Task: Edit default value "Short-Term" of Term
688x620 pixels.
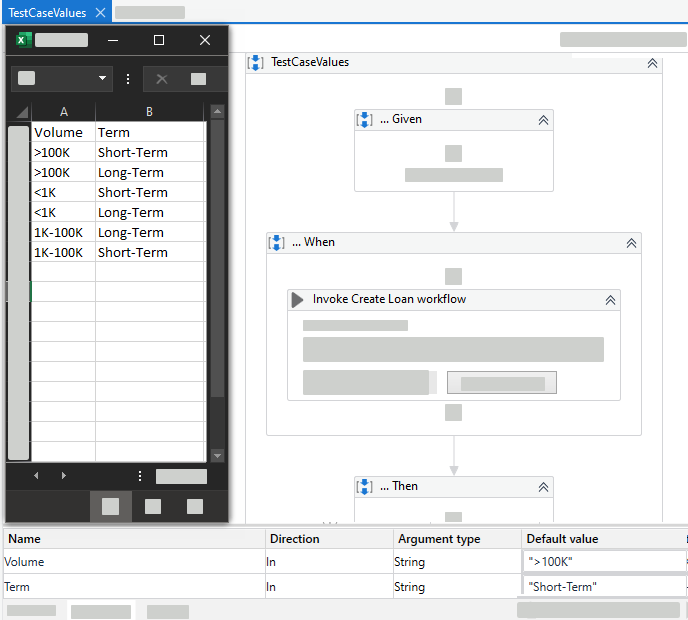Action: [604, 587]
